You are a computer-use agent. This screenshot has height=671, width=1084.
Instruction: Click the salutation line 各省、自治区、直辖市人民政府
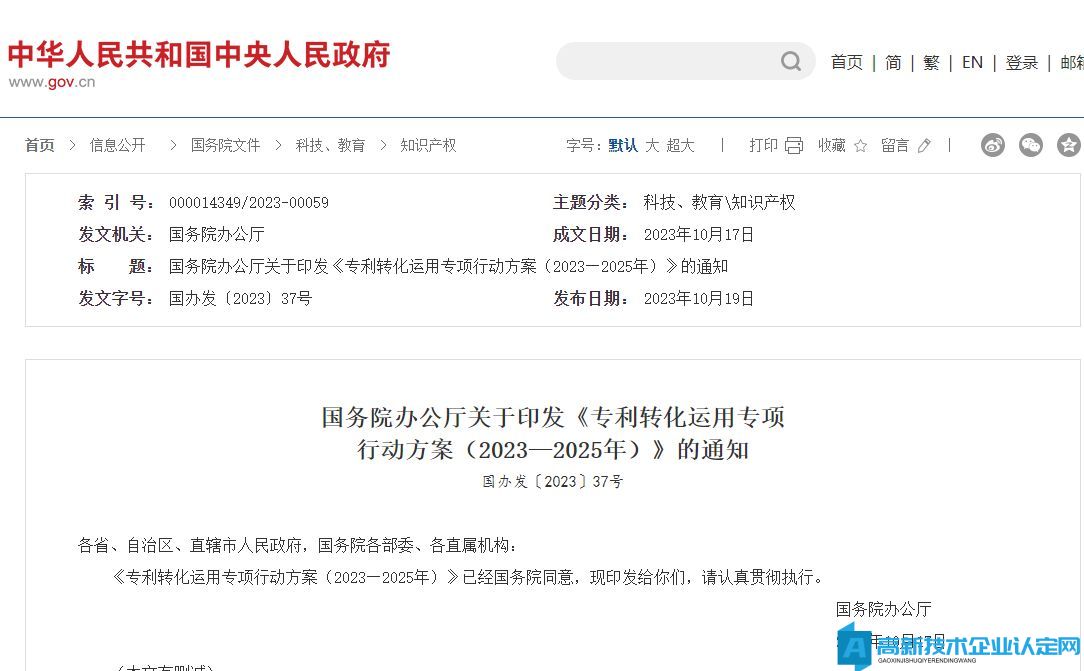298,545
